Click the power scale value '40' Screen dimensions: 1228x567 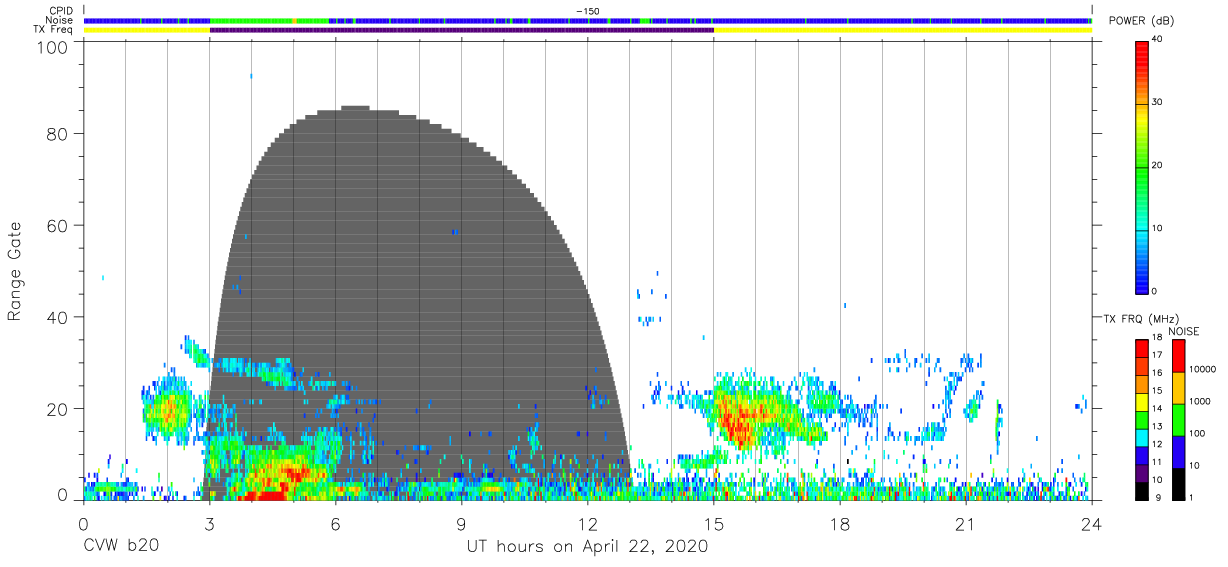[1158, 40]
